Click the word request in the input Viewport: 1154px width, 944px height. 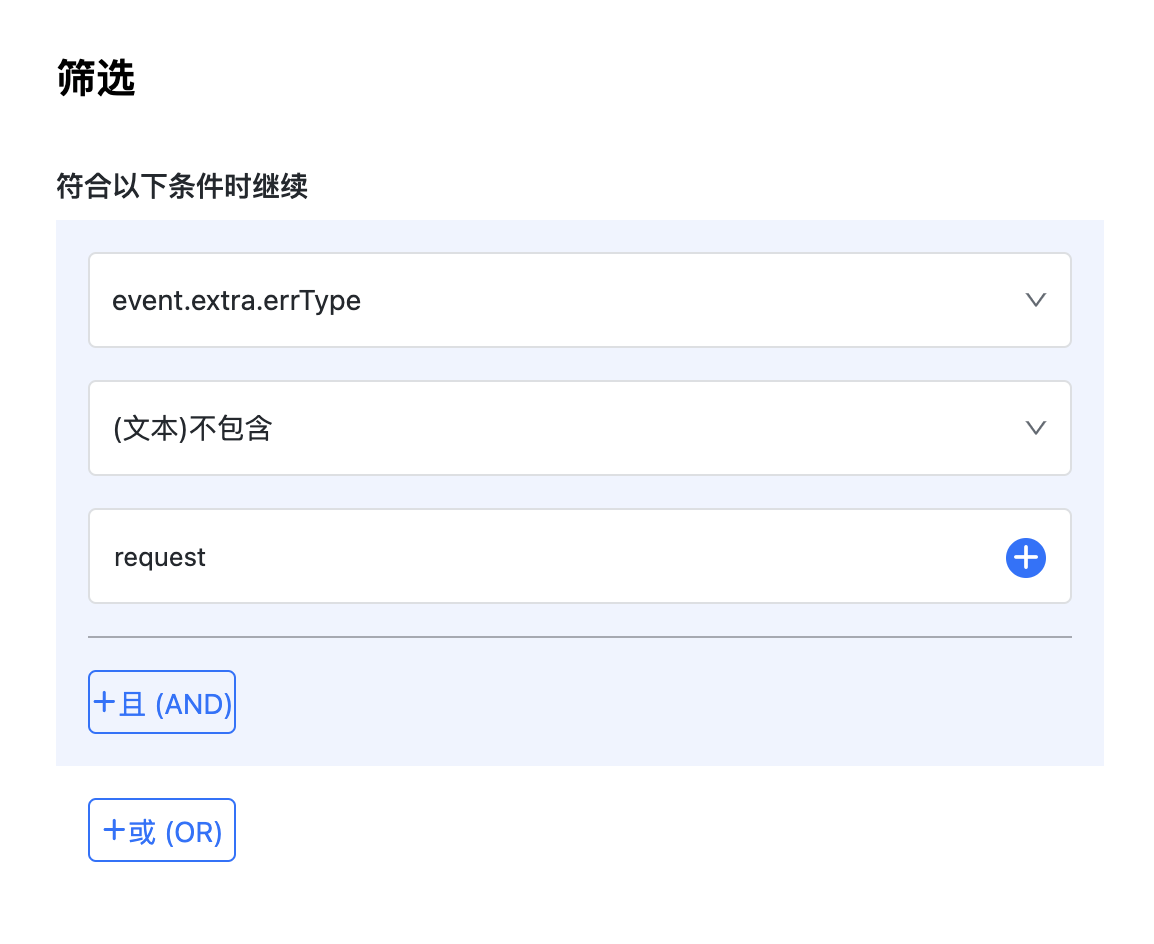[160, 557]
